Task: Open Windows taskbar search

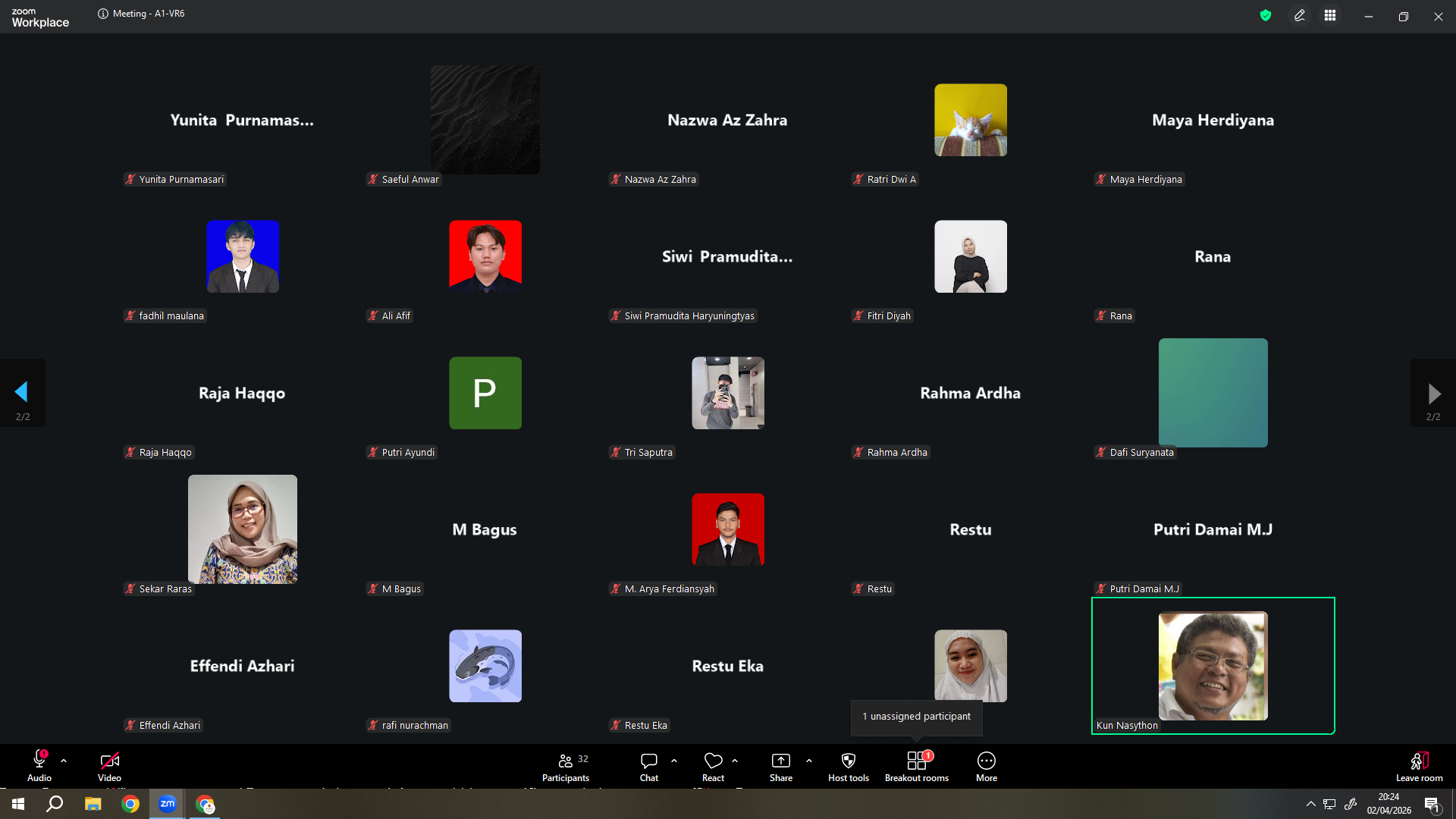Action: pyautogui.click(x=55, y=804)
